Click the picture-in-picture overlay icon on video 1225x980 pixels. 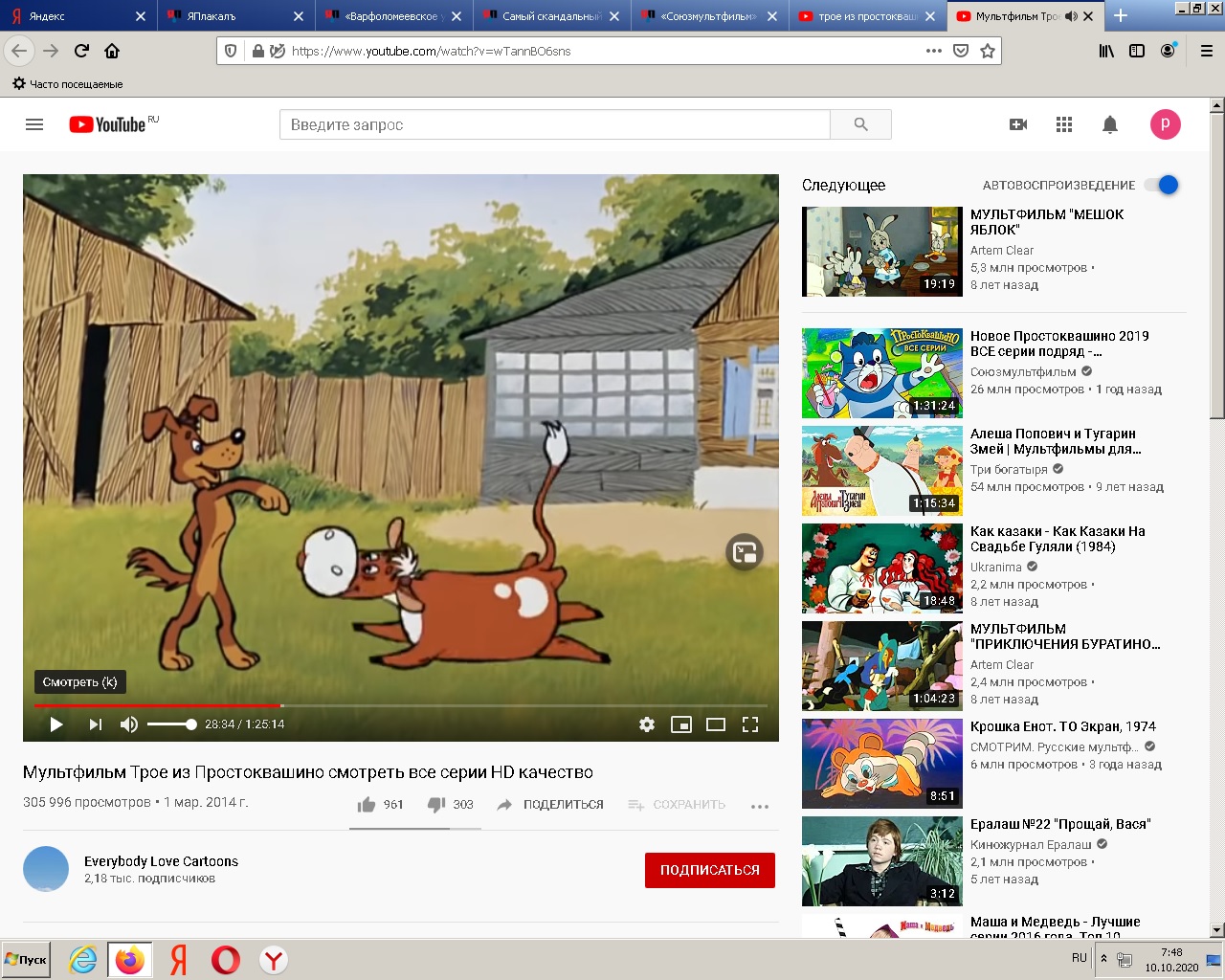745,552
